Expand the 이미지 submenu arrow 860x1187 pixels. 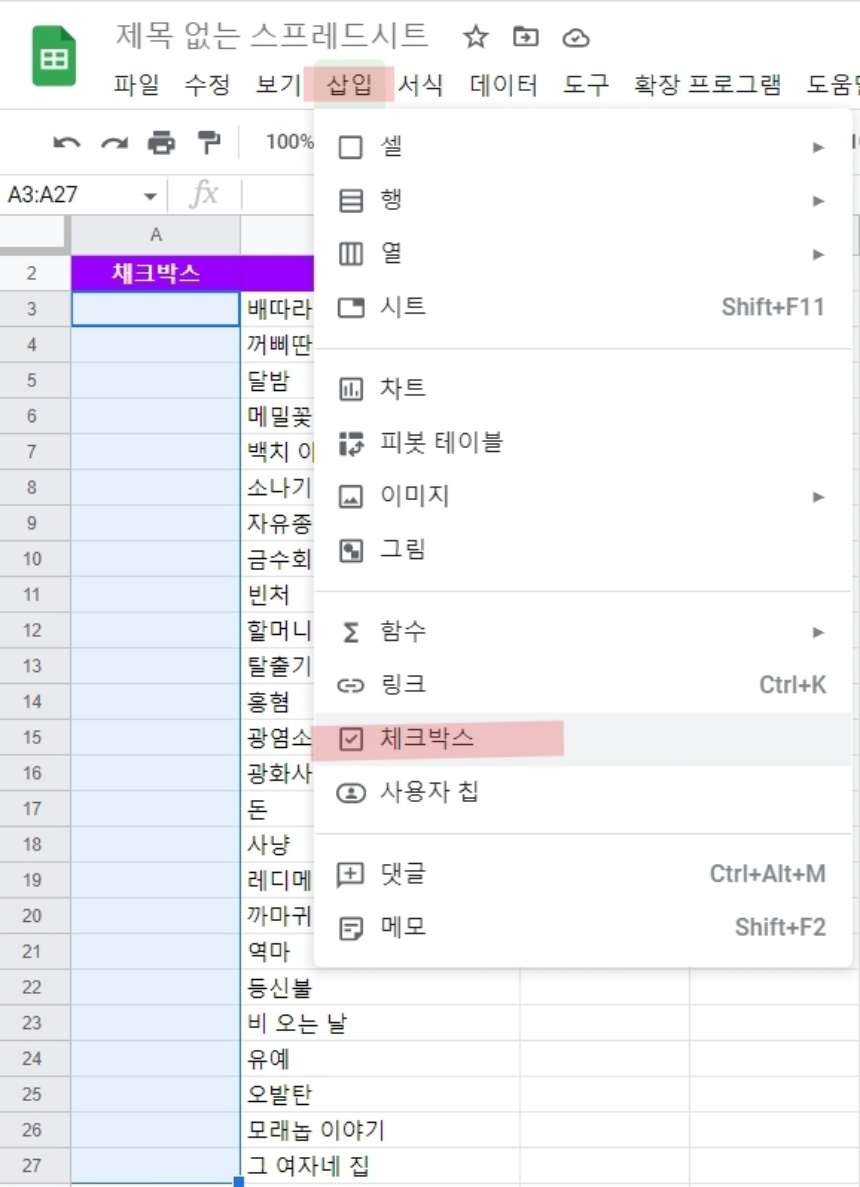click(x=818, y=495)
